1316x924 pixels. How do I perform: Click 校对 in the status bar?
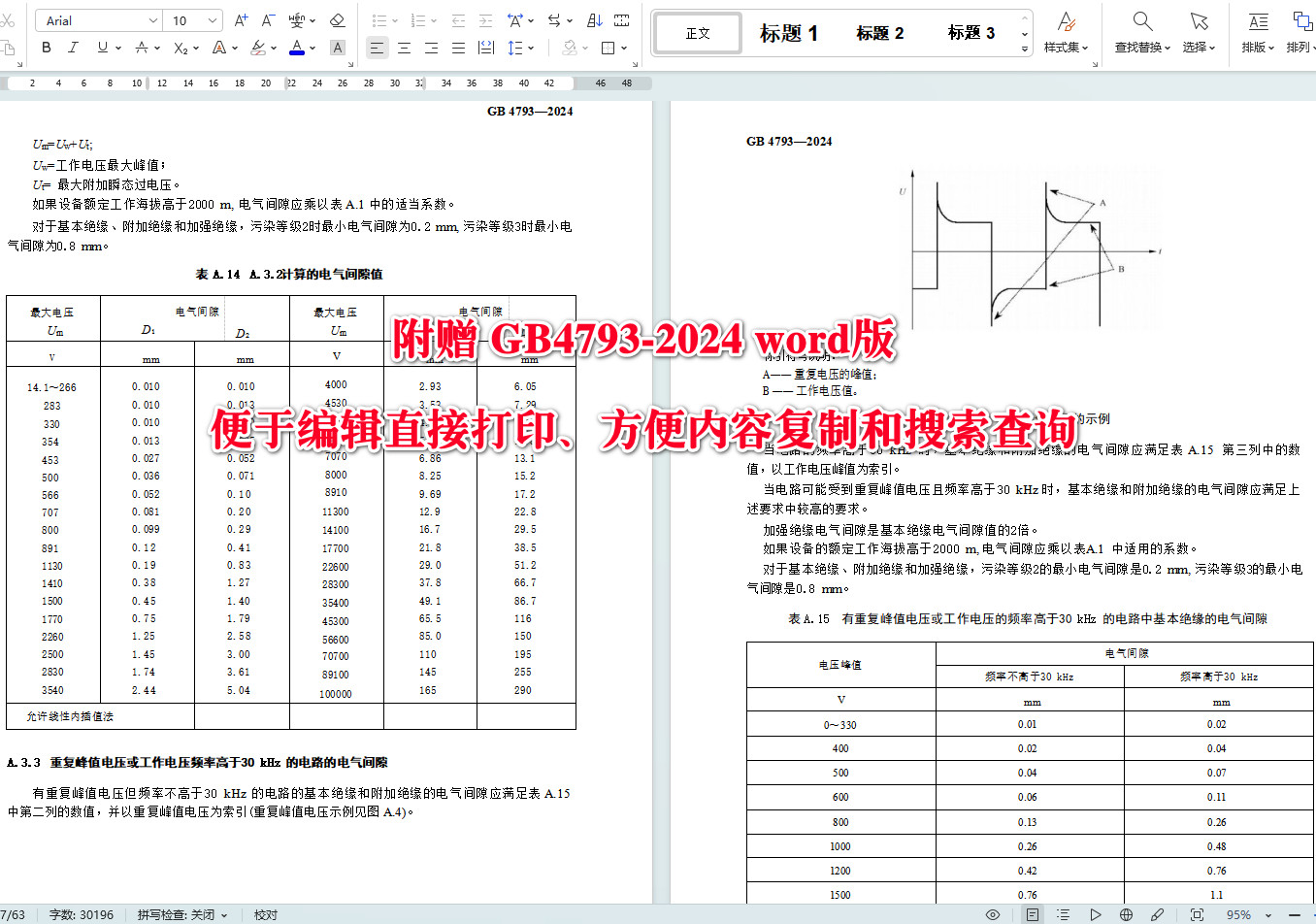pos(264,913)
